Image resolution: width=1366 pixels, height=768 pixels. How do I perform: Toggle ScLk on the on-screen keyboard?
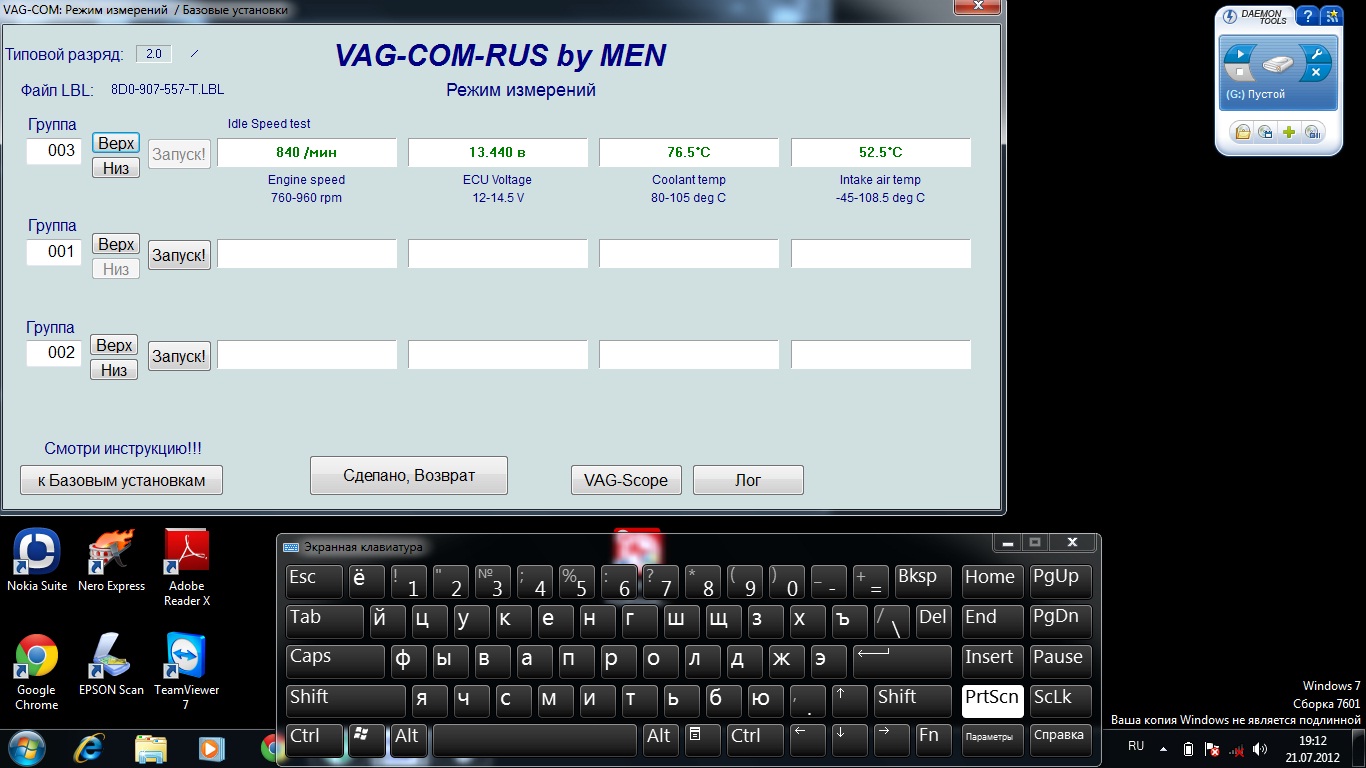(1061, 701)
